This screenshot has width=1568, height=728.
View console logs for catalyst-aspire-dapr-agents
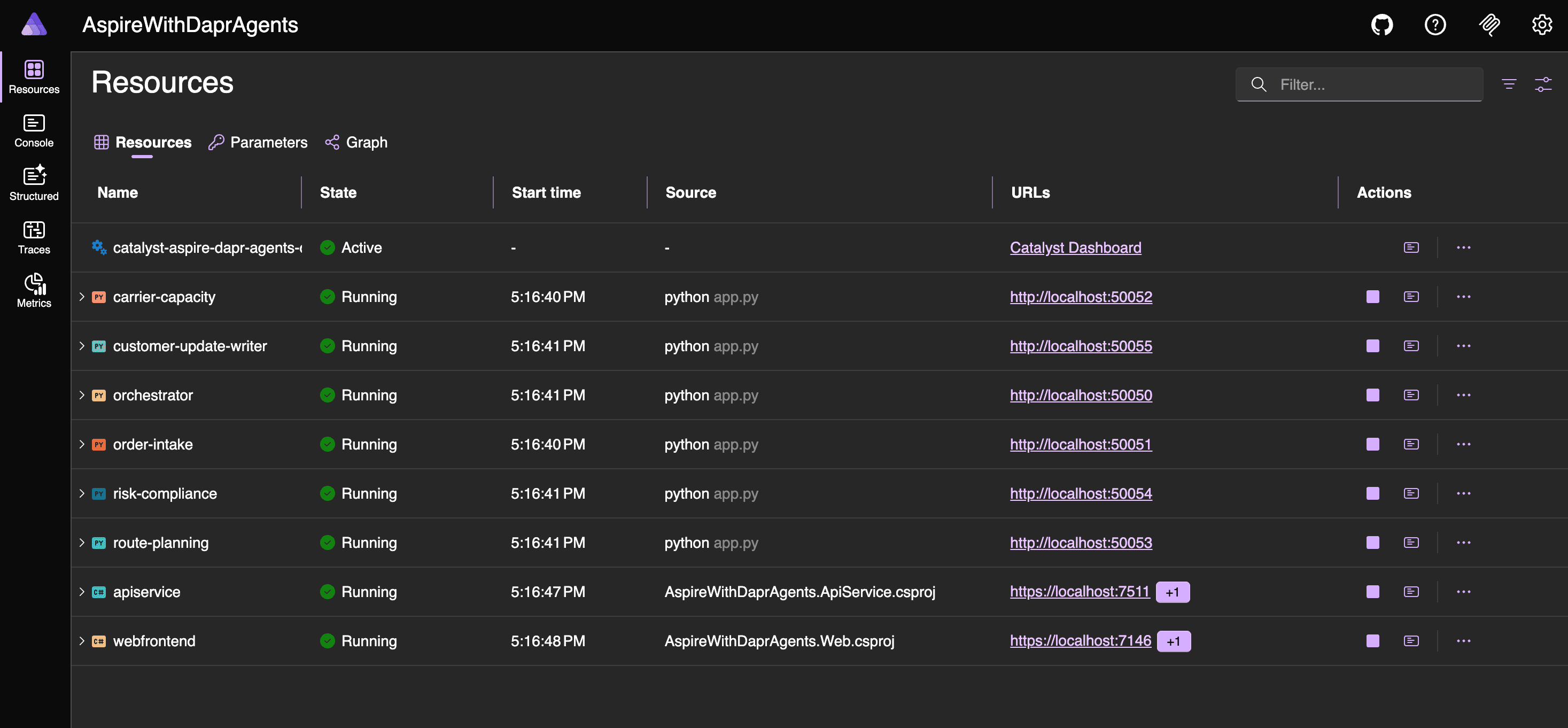pos(1411,247)
